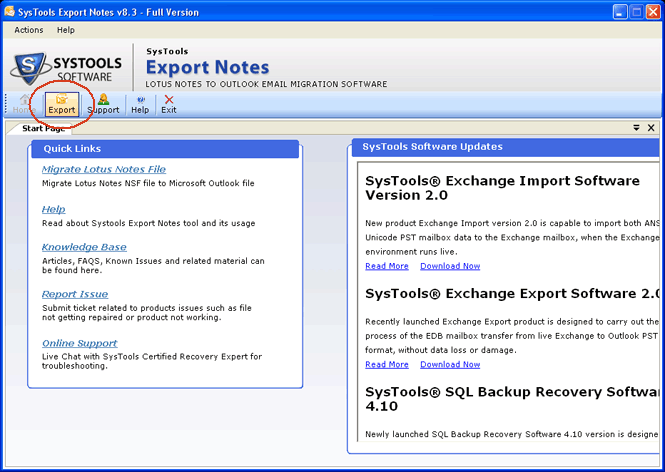The image size is (665, 472).
Task: Click Download Now under Exchange Export Software
Action: click(450, 364)
